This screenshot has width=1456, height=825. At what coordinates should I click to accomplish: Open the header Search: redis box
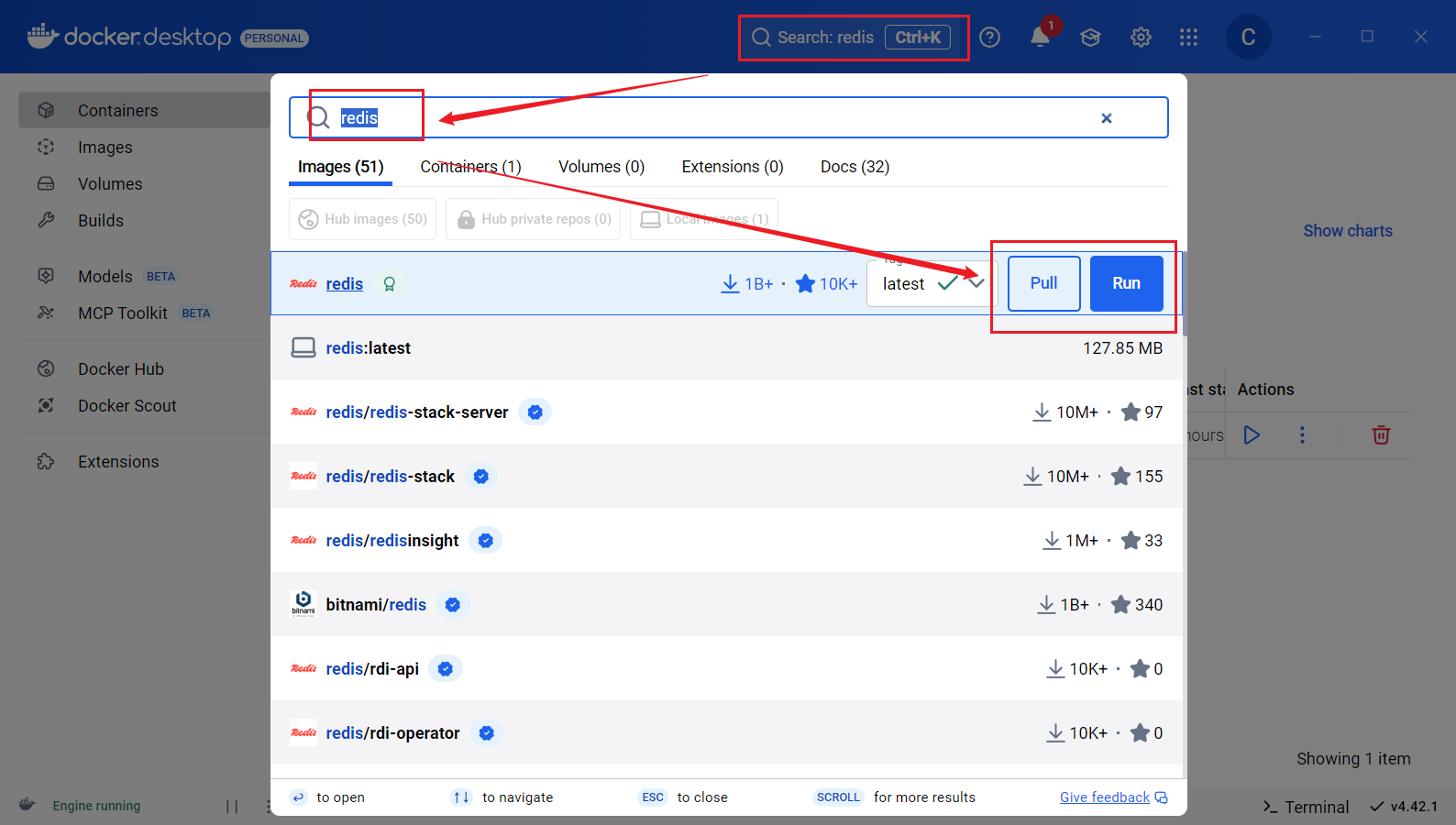pyautogui.click(x=853, y=38)
